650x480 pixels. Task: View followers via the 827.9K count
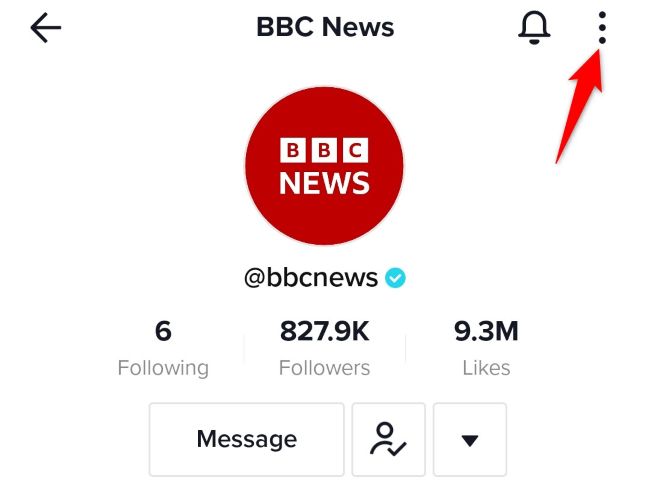pyautogui.click(x=324, y=331)
